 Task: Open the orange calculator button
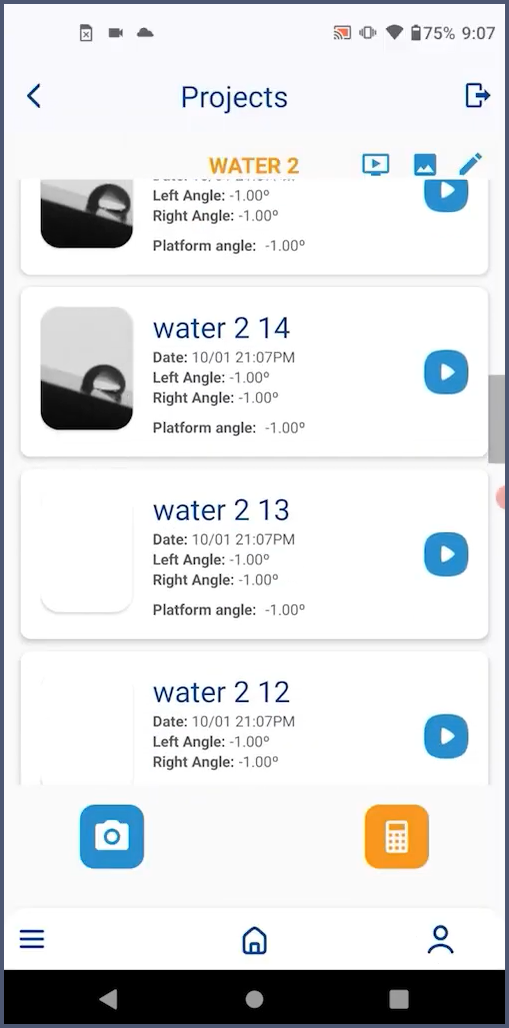(x=396, y=837)
